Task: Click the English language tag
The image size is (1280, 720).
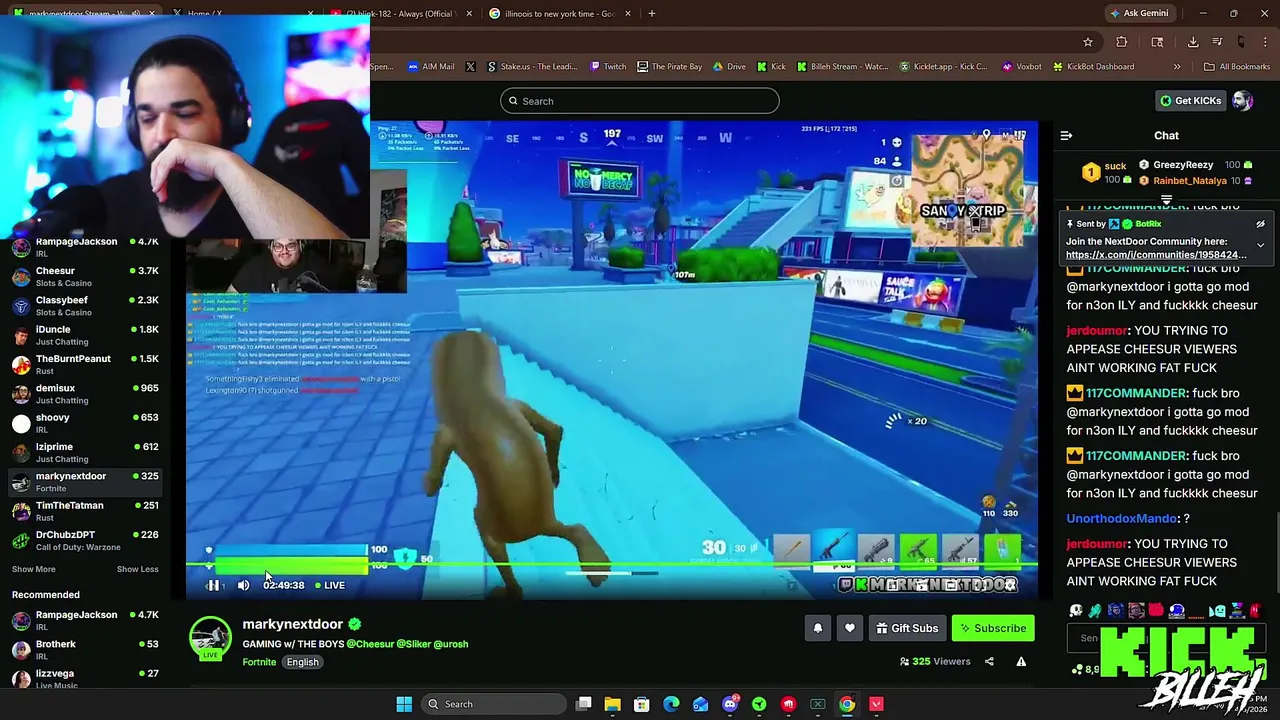Action: 302,662
